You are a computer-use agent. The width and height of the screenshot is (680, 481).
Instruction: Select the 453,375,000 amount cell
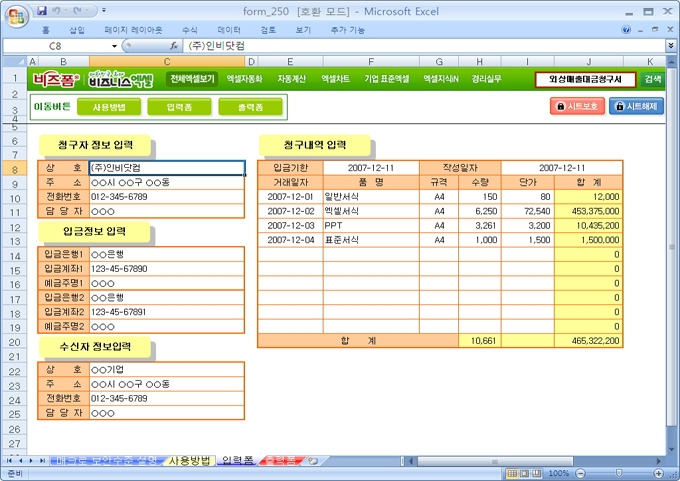pos(588,211)
